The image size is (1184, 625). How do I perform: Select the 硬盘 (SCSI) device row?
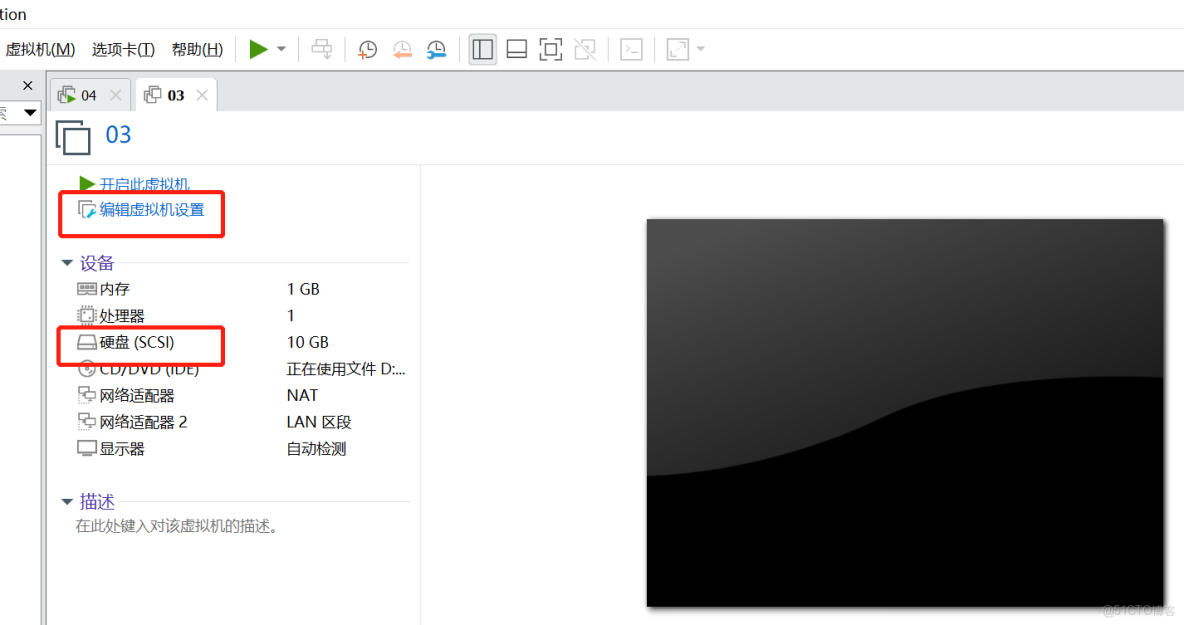(x=242, y=343)
